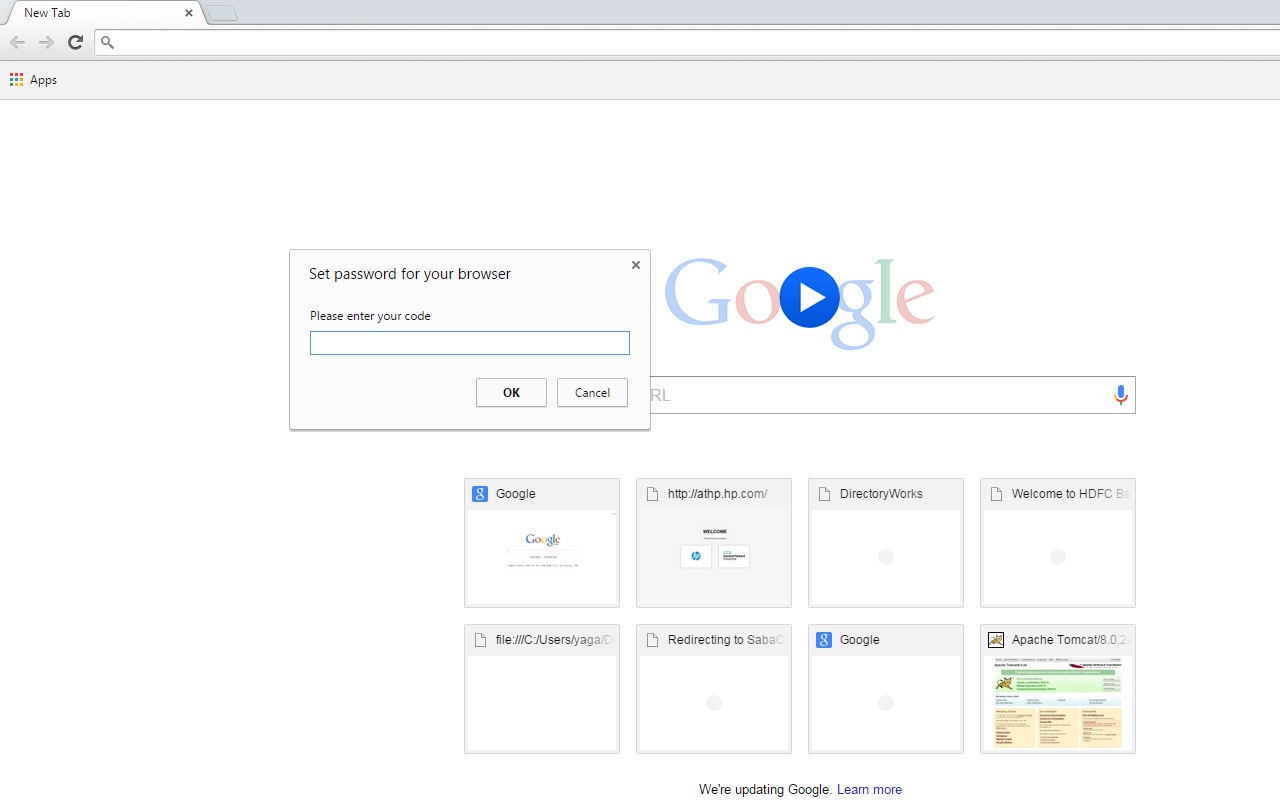The height and width of the screenshot is (800, 1280).
Task: Click the Apache Tomcat favicon
Action: pyautogui.click(x=995, y=639)
